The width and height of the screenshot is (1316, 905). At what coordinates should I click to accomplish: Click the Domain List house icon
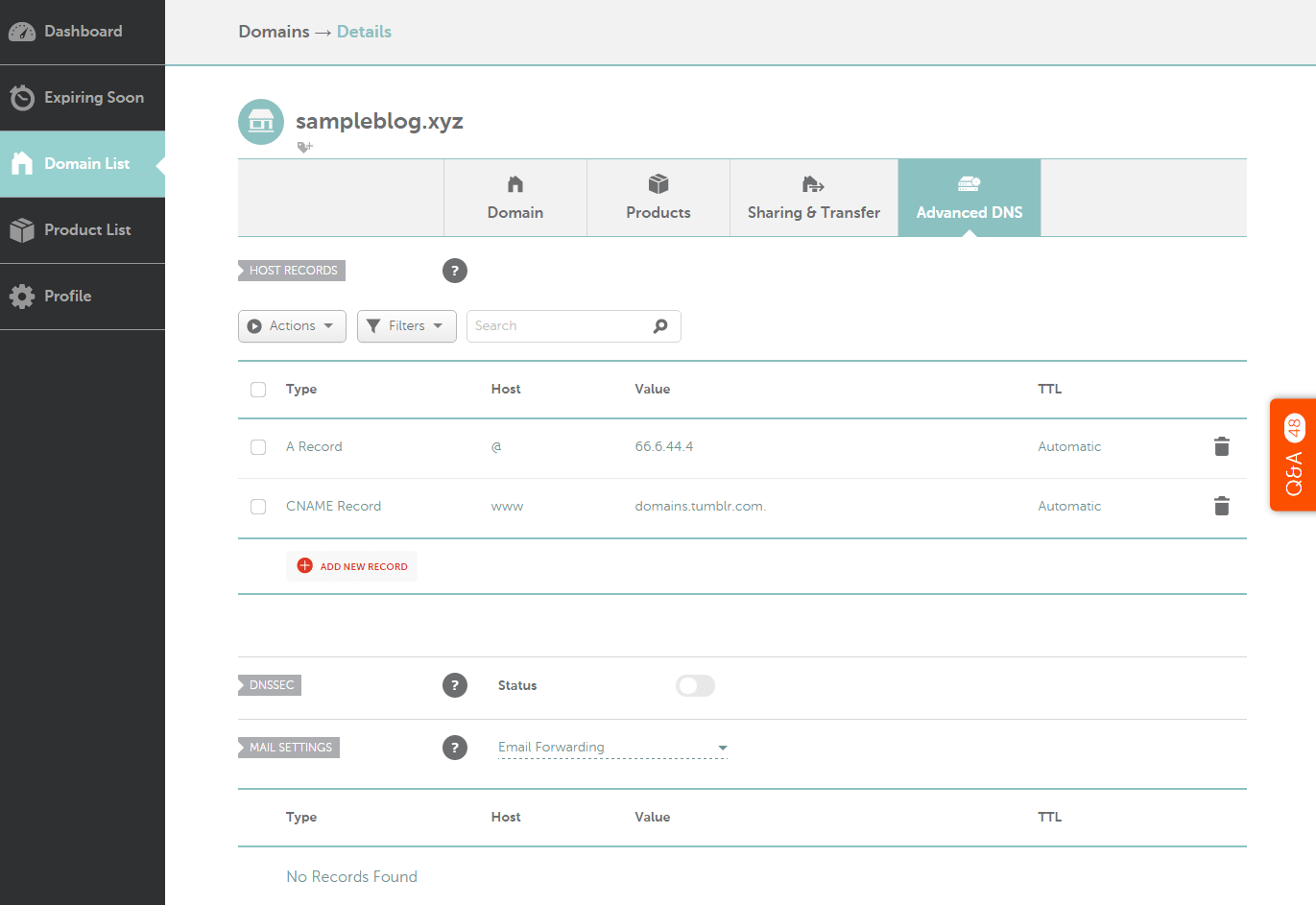22,163
